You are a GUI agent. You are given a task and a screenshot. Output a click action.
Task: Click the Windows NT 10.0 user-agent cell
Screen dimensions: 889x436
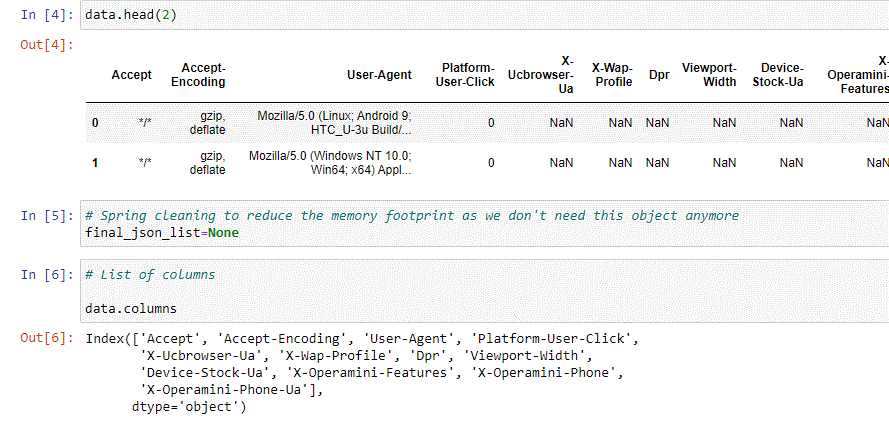point(331,163)
